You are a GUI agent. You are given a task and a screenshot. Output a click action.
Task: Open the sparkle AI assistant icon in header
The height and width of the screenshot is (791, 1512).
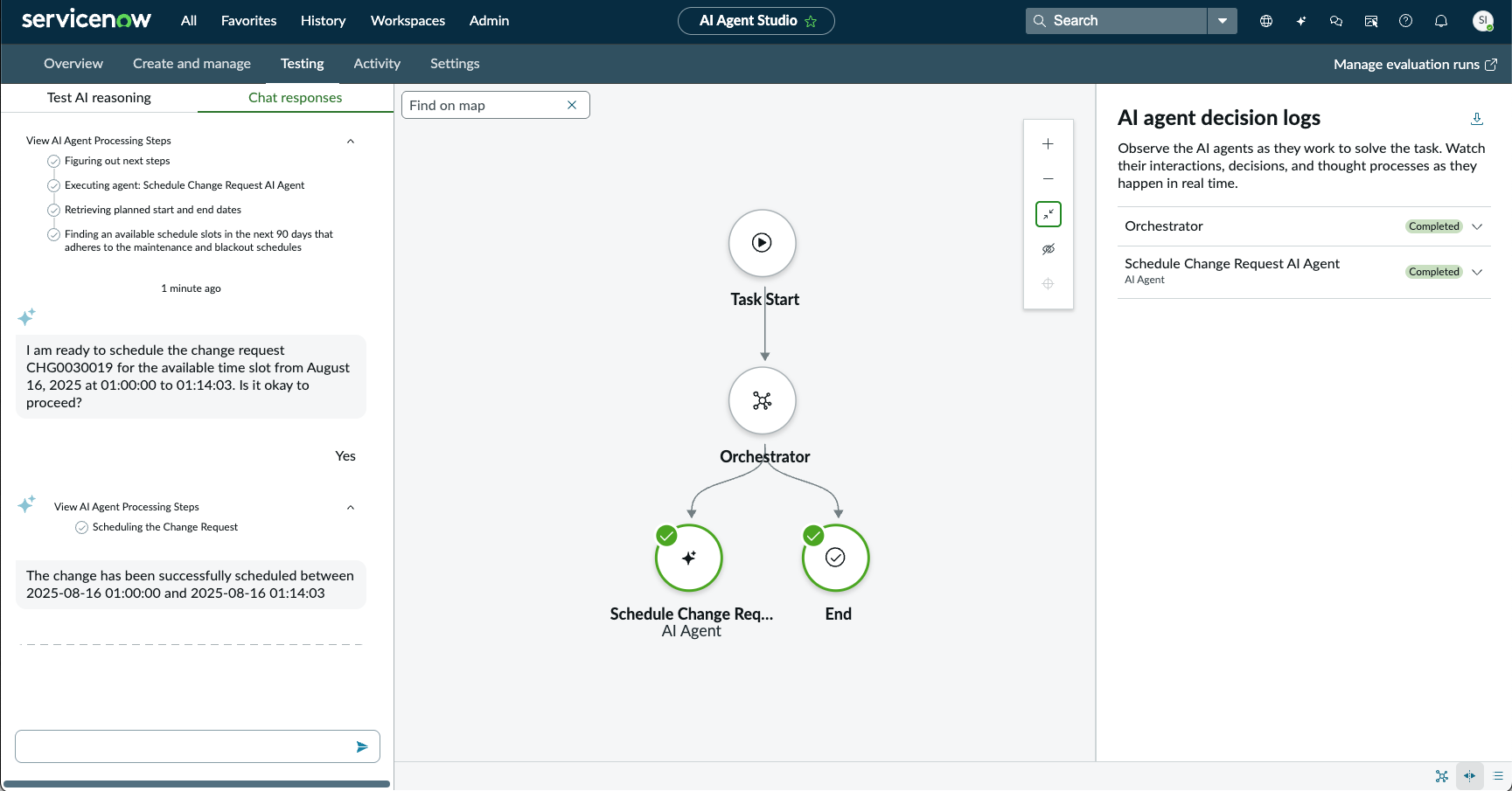pyautogui.click(x=1300, y=21)
